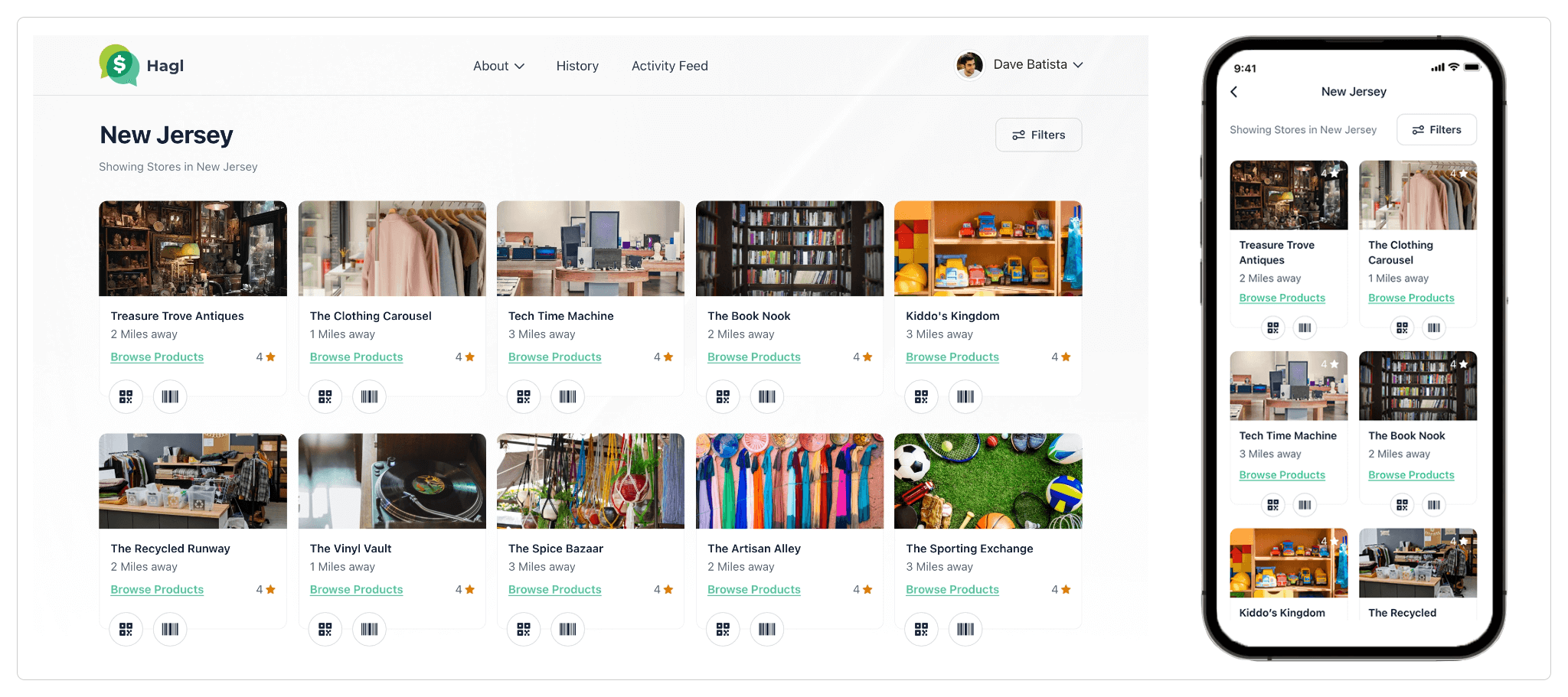The width and height of the screenshot is (1568, 697).
Task: Click the barcode icon on The Recycled Runway
Action: tap(169, 629)
